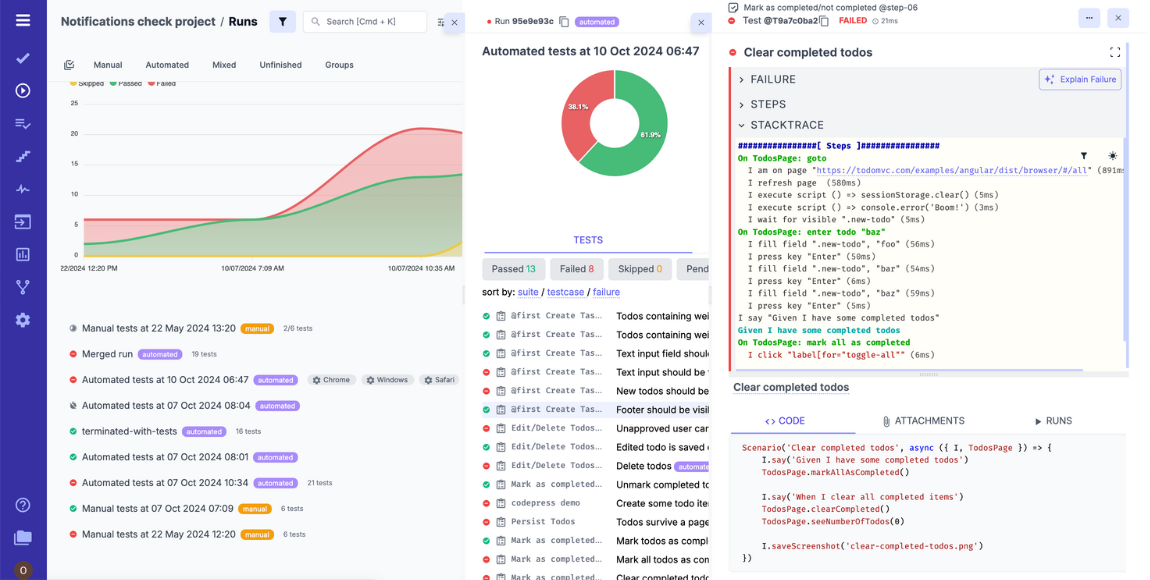Click the Explain Failure button

1079,79
